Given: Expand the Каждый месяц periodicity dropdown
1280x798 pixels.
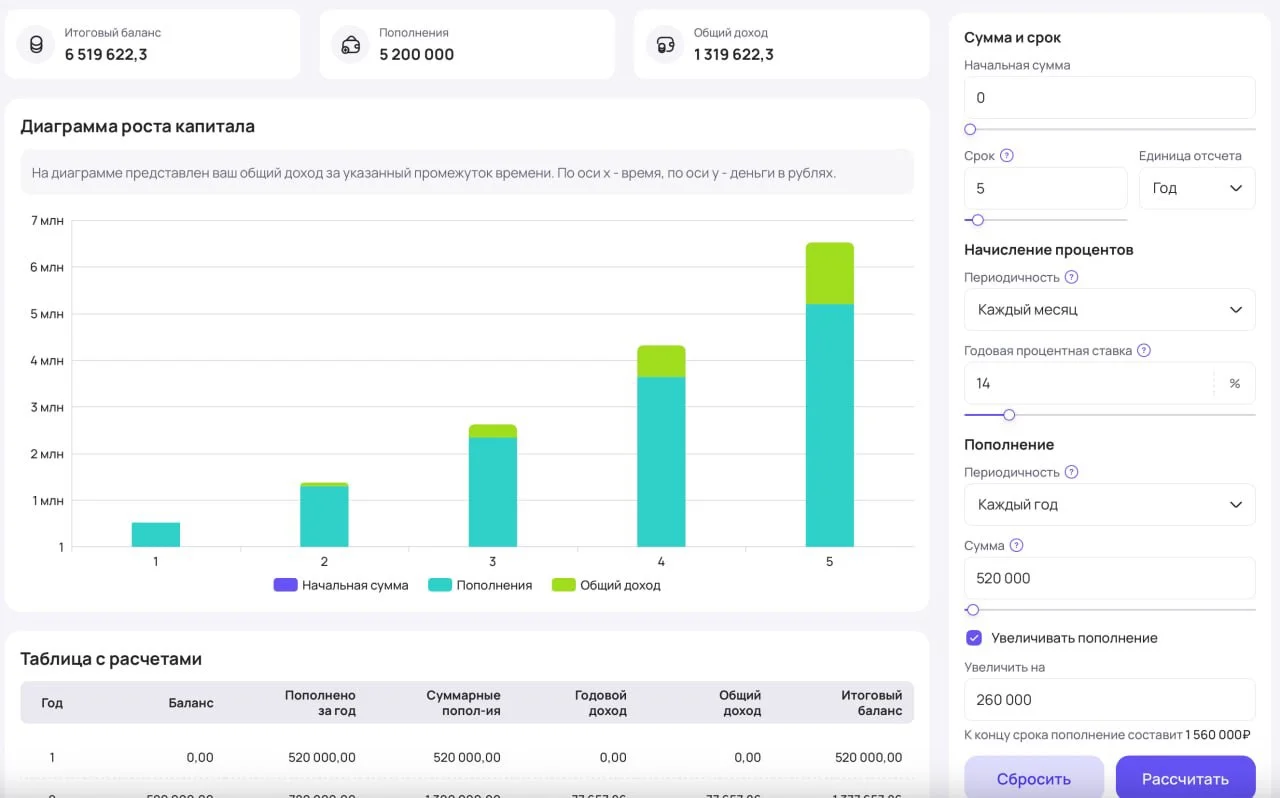Looking at the screenshot, I should click(x=1110, y=310).
